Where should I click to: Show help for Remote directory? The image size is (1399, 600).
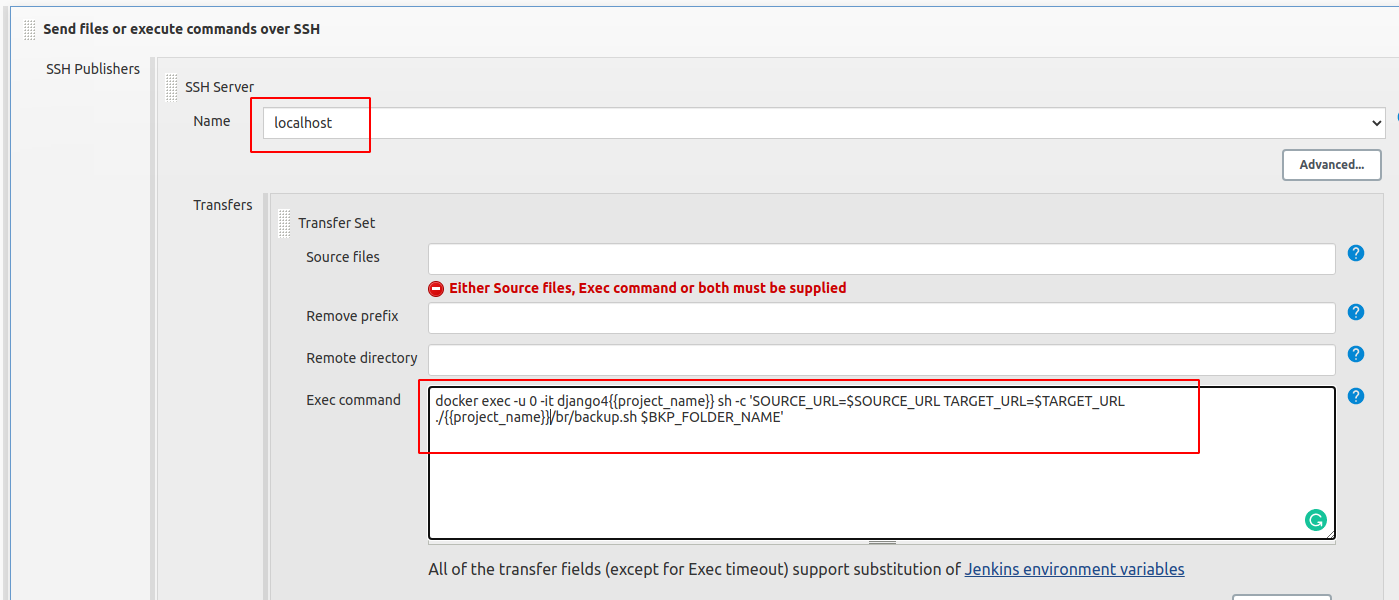1356,354
